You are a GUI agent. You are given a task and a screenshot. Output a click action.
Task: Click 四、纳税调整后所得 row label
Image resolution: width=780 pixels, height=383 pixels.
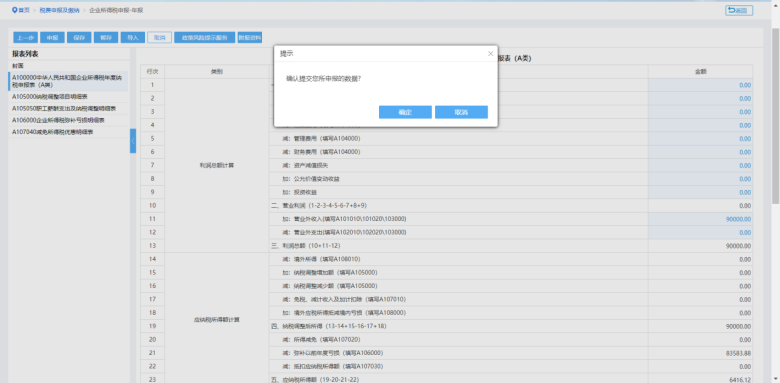(328, 326)
